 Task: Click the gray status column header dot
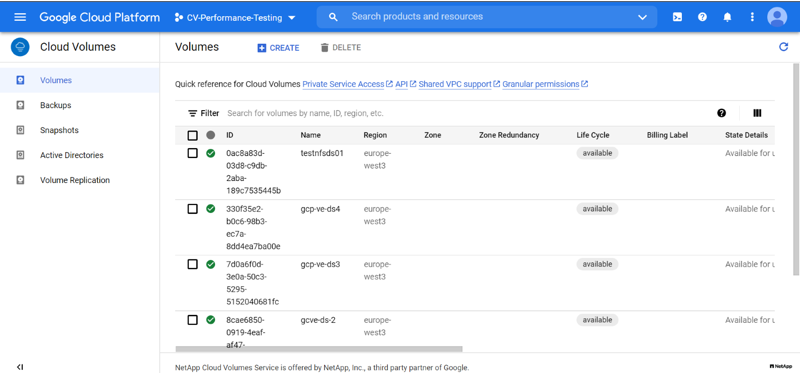point(210,135)
